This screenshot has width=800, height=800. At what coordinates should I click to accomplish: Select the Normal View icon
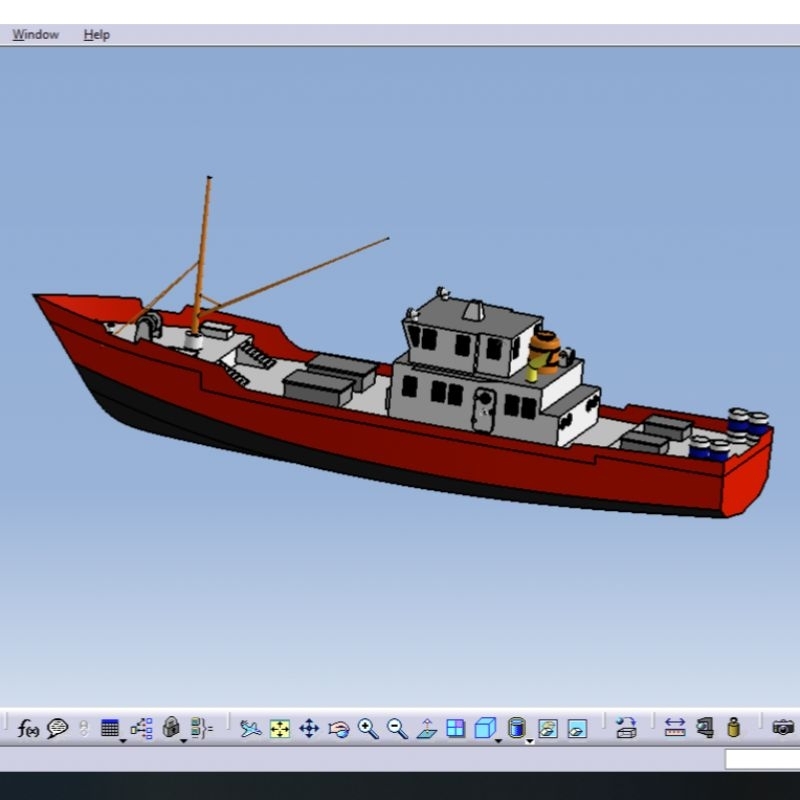click(x=427, y=729)
